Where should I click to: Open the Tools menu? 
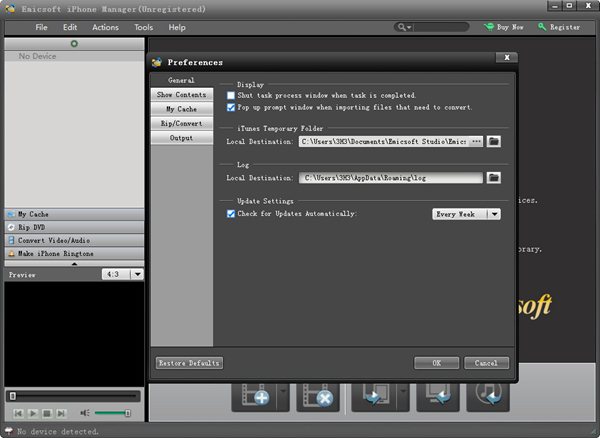coord(143,28)
